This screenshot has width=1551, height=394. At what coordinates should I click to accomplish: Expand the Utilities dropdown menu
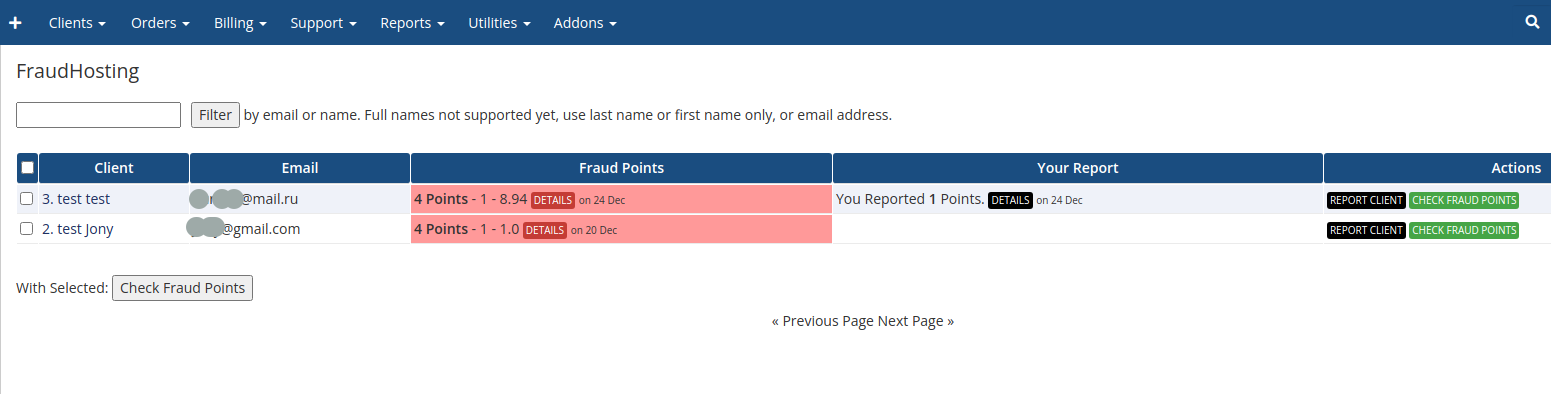pos(499,22)
